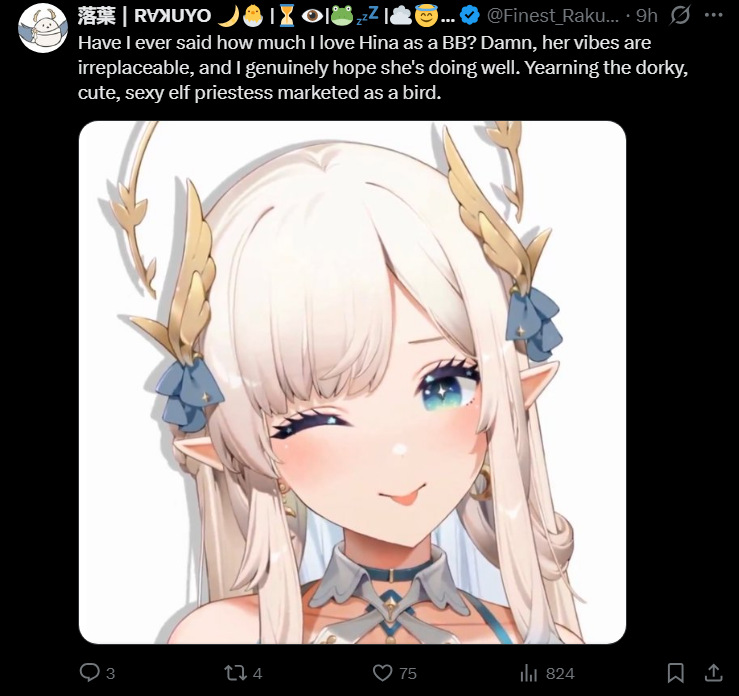Click the 75 likes count

[408, 673]
